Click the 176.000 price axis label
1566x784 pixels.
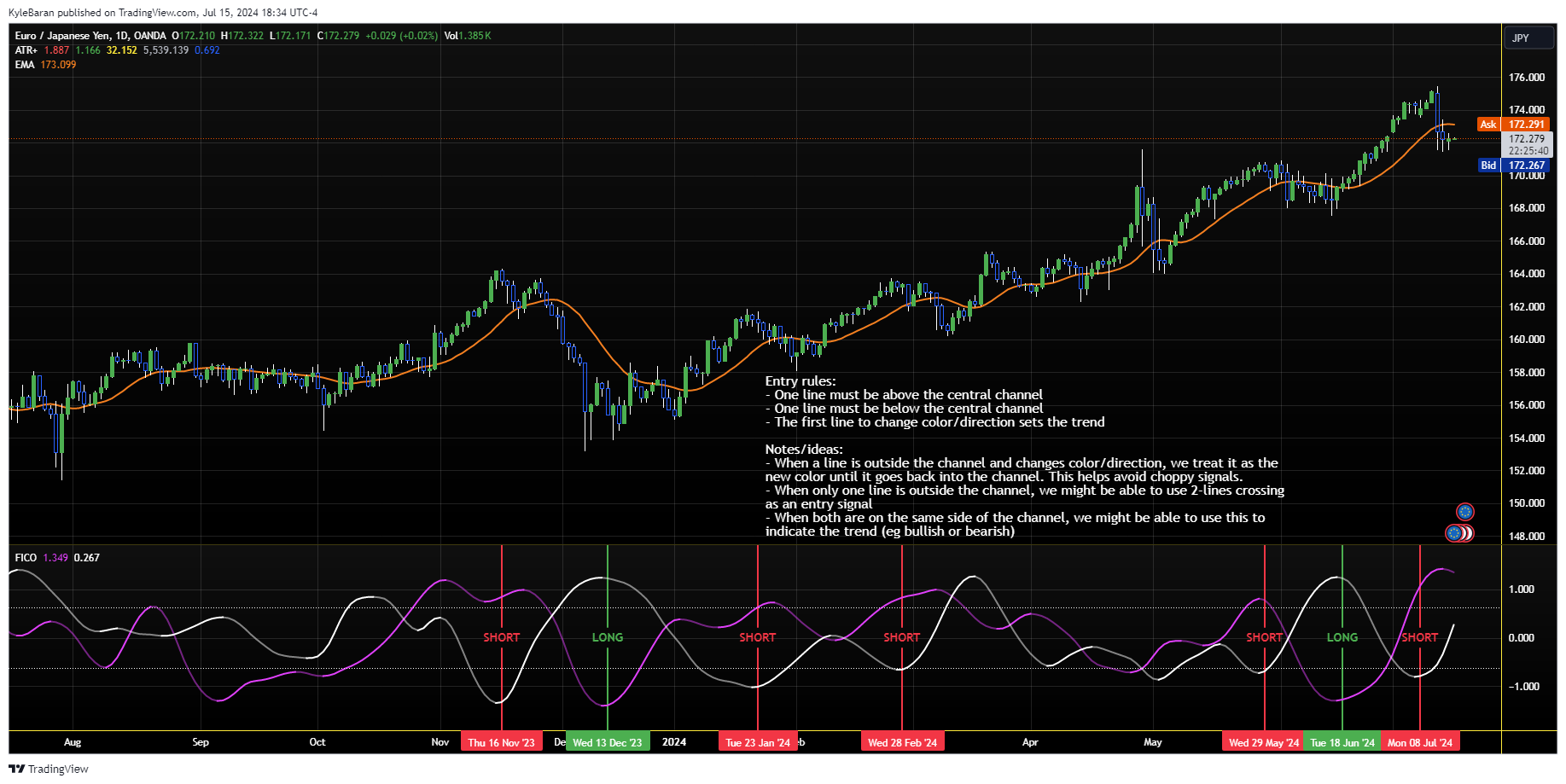[1527, 78]
